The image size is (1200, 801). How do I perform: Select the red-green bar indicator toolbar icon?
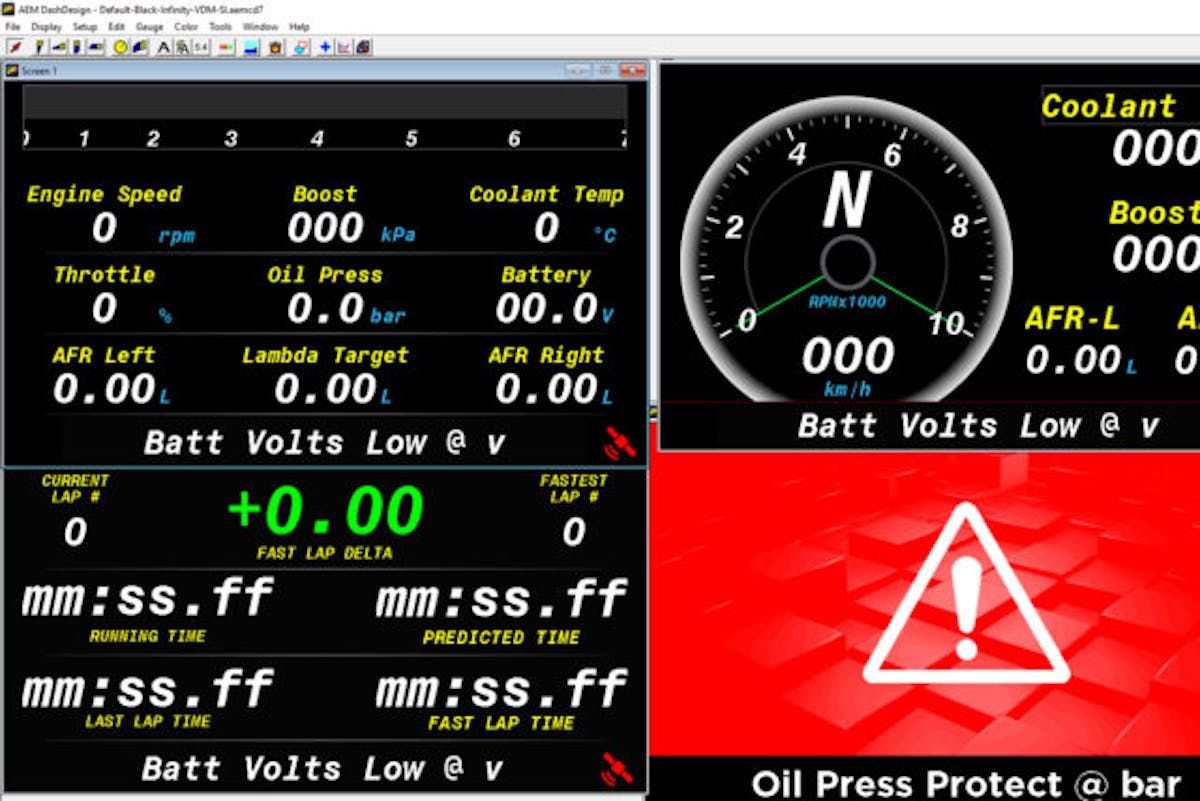(227, 47)
